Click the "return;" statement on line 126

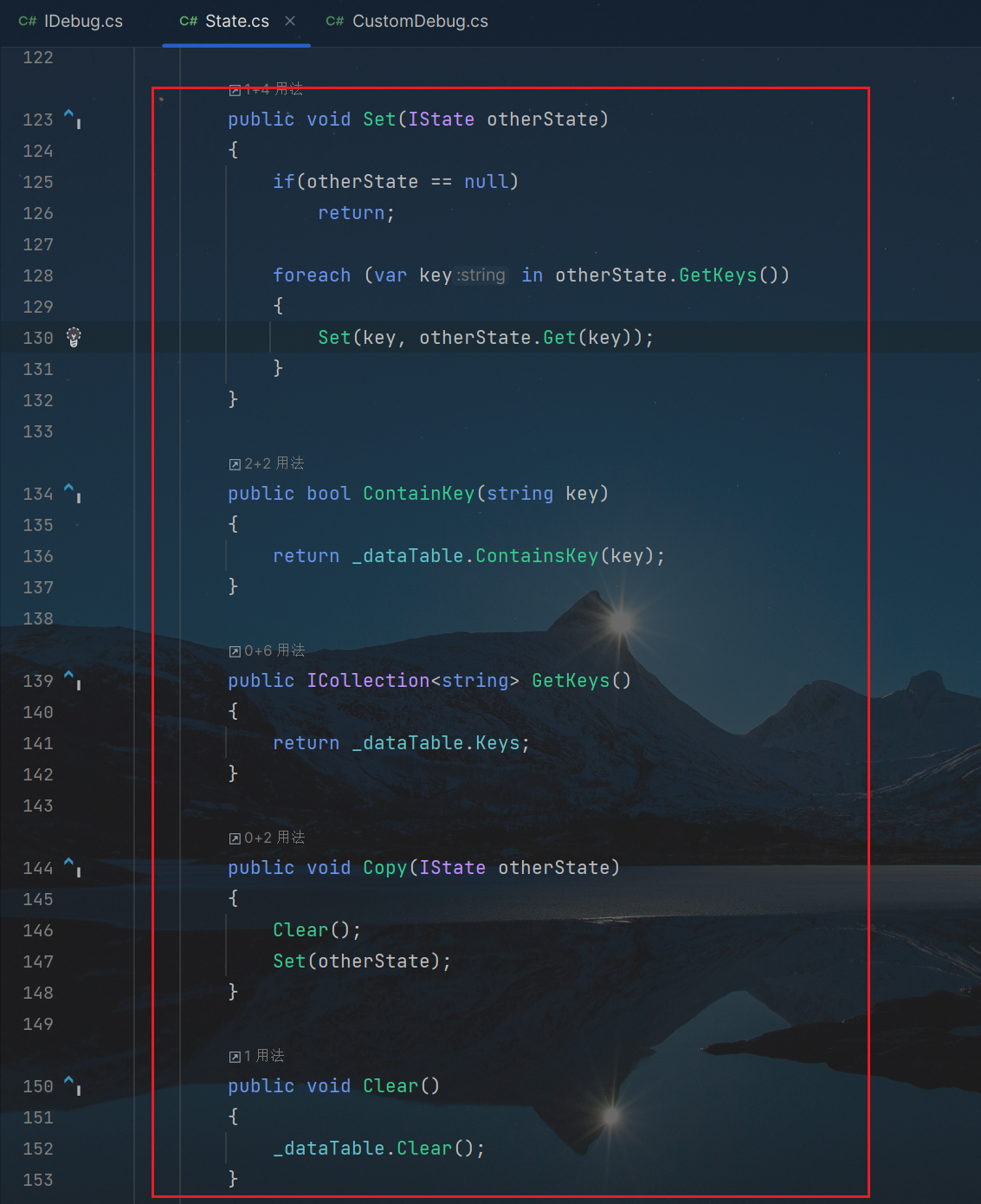(357, 212)
